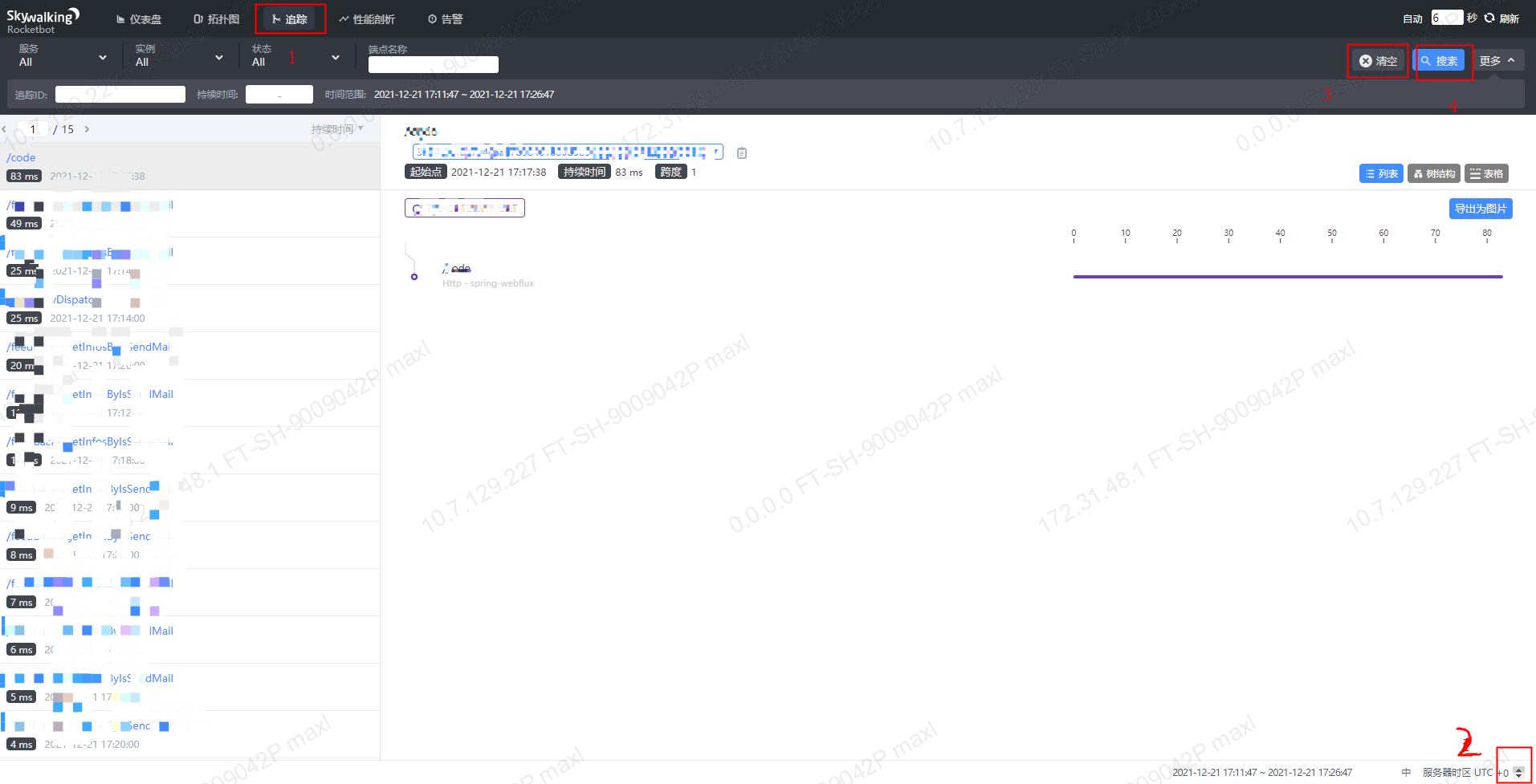The image size is (1536, 784).
Task: Copy trace ID using clipboard icon
Action: point(741,152)
